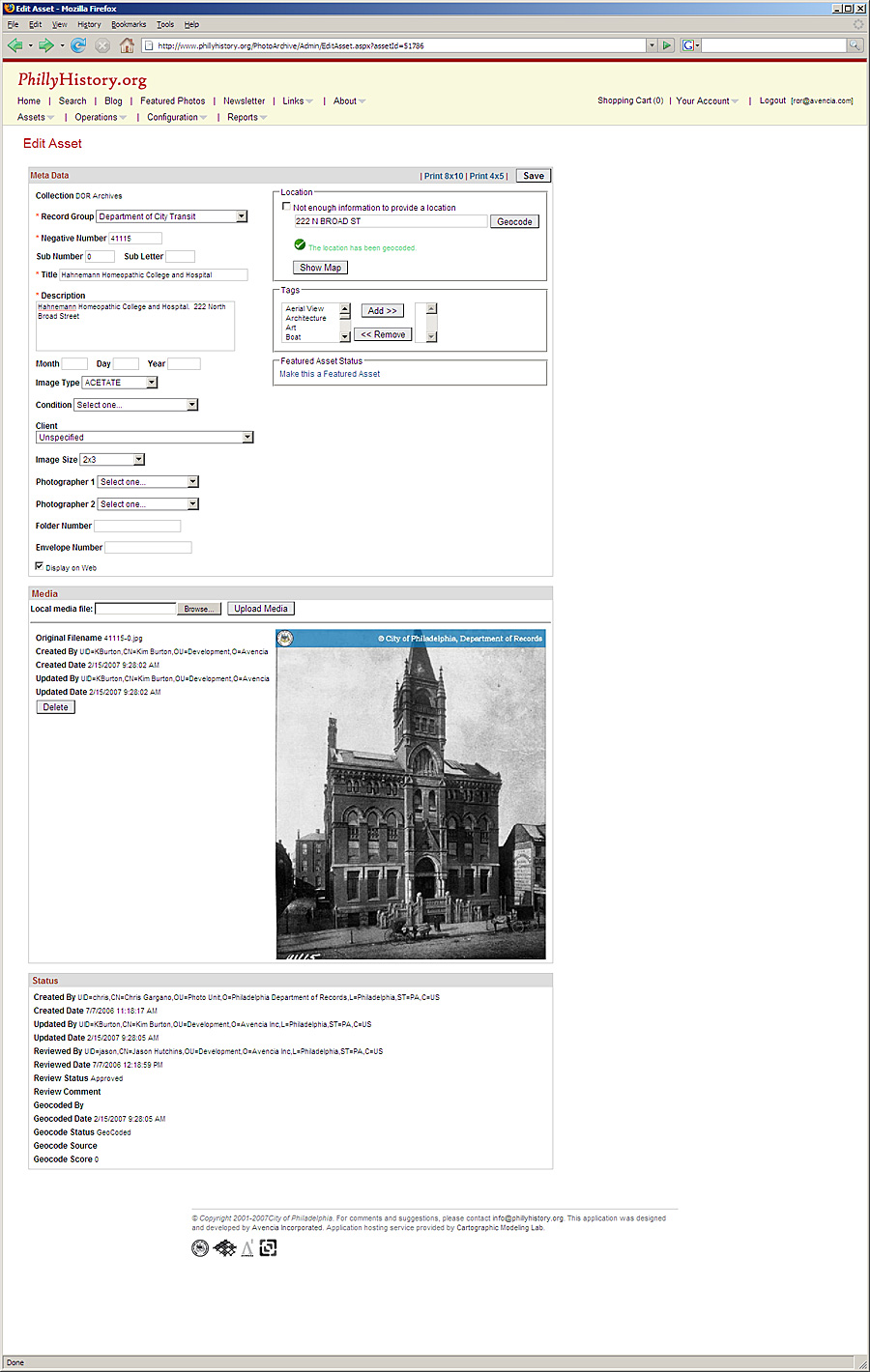Click the round seal on the photo banner
870x1372 pixels.
(285, 638)
